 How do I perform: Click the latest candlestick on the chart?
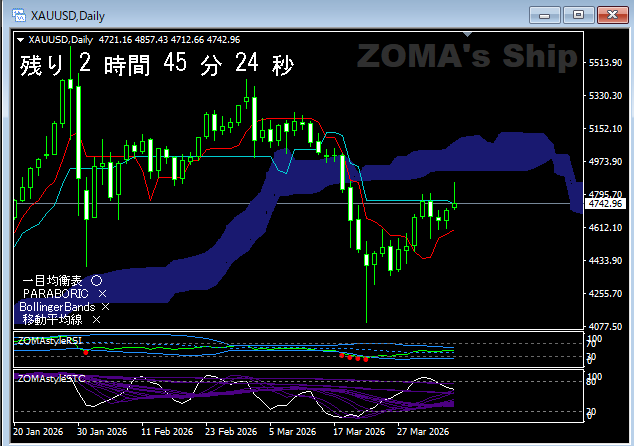click(454, 204)
